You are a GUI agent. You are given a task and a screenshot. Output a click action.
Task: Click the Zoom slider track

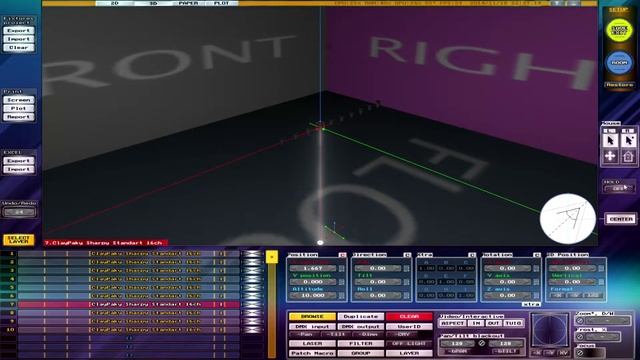coord(608,321)
